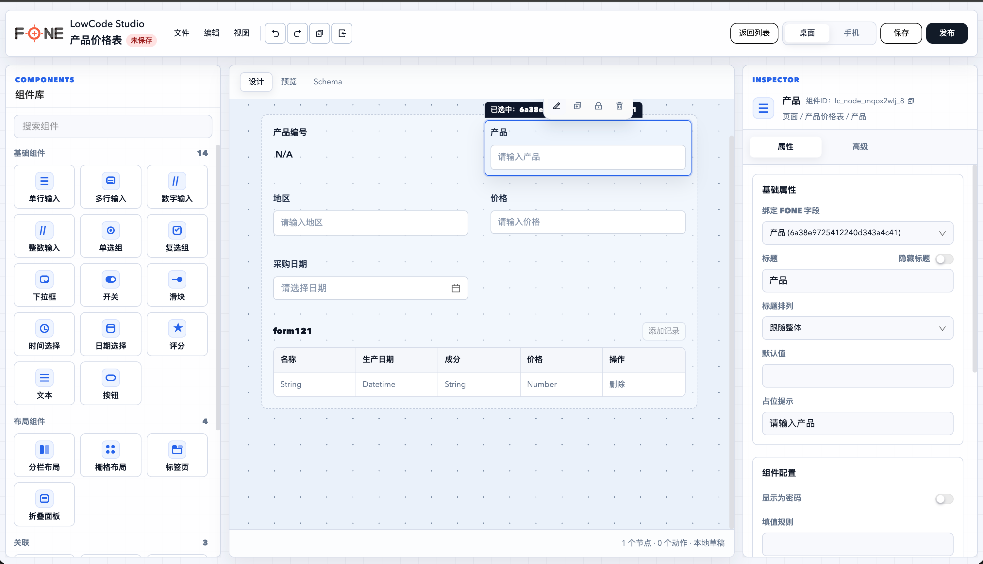Add the 栅格布局 layout component
The height and width of the screenshot is (564, 983).
[111, 456]
